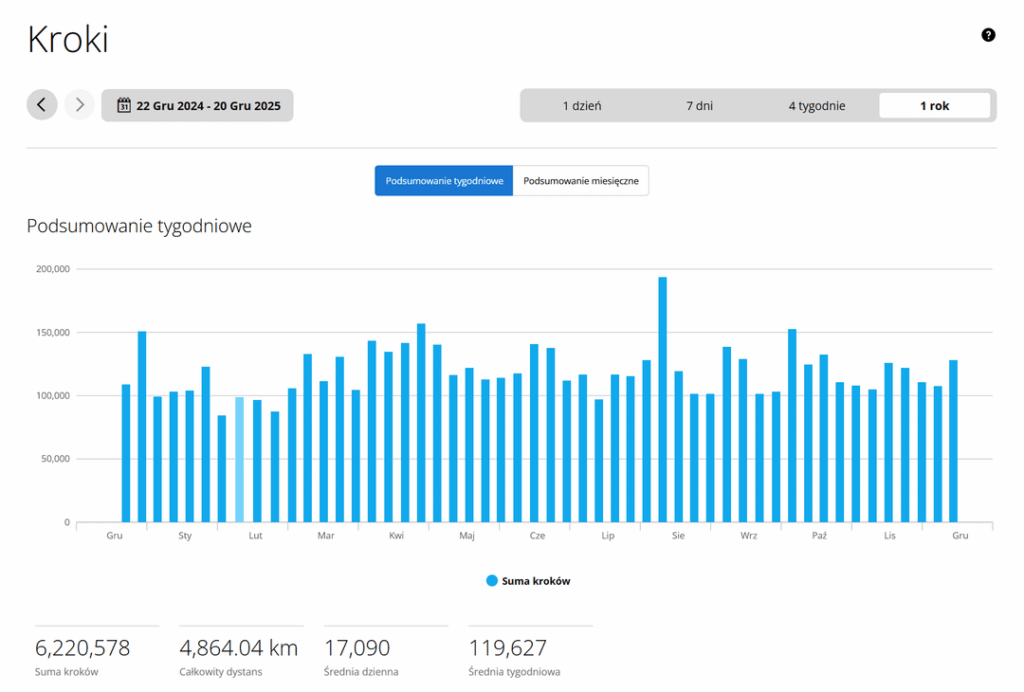The width and height of the screenshot is (1024, 692).
Task: Select the Podsumowanie tygodniowe tab
Action: pyautogui.click(x=443, y=180)
